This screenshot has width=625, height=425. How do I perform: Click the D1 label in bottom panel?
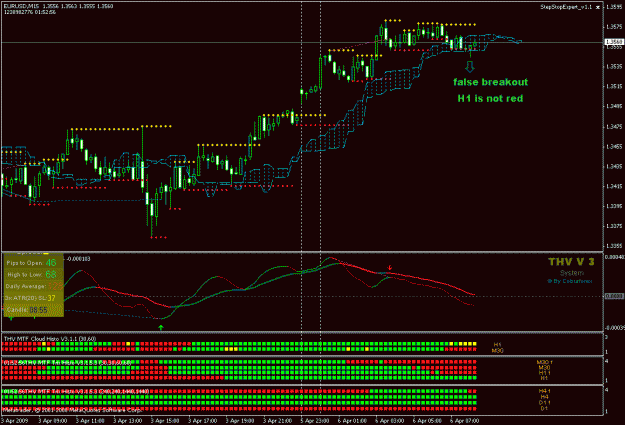coord(544,408)
